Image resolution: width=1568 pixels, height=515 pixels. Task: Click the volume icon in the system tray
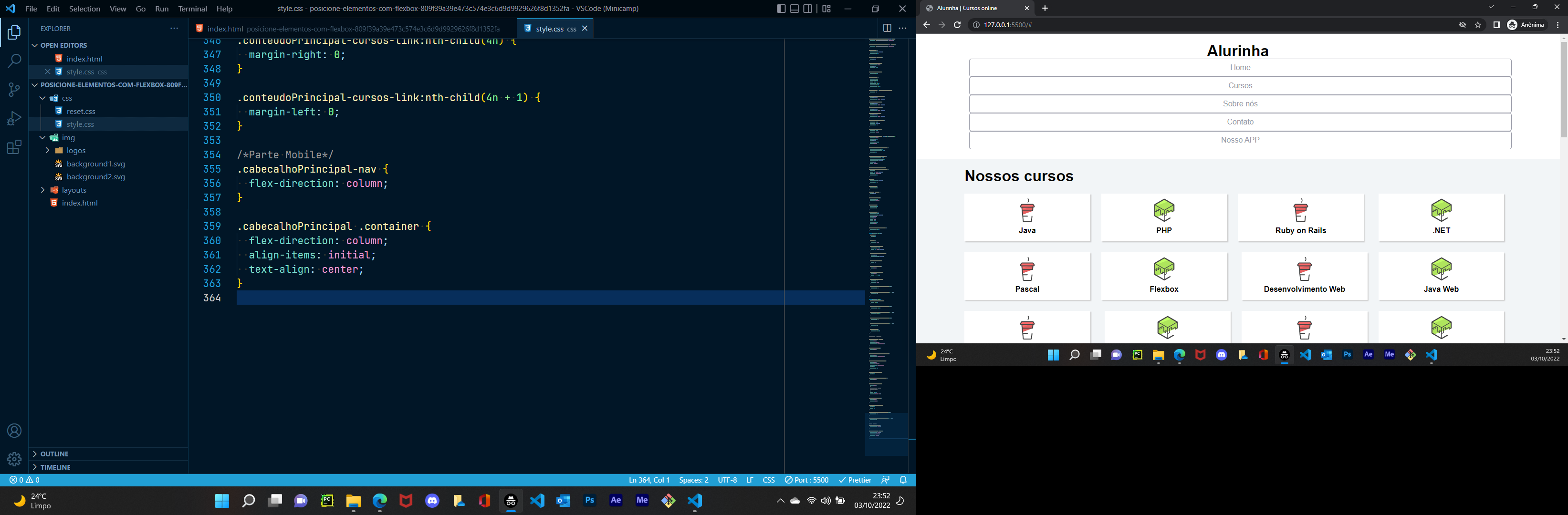[x=826, y=501]
